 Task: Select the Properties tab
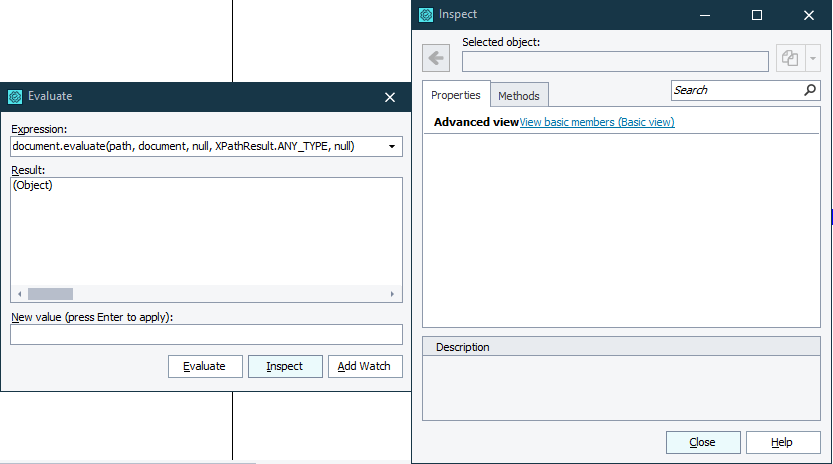click(456, 95)
